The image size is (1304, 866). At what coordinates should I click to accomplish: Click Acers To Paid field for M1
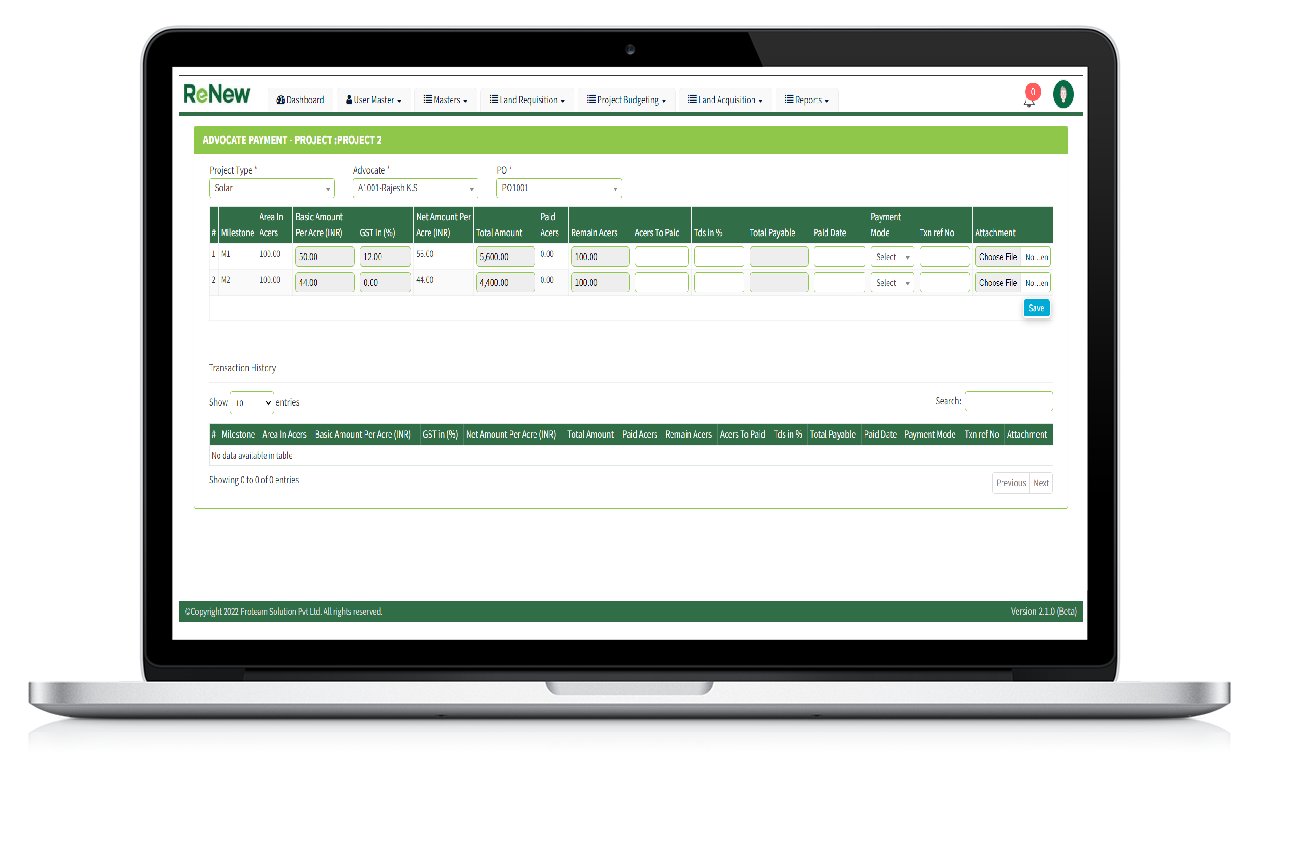coord(661,257)
